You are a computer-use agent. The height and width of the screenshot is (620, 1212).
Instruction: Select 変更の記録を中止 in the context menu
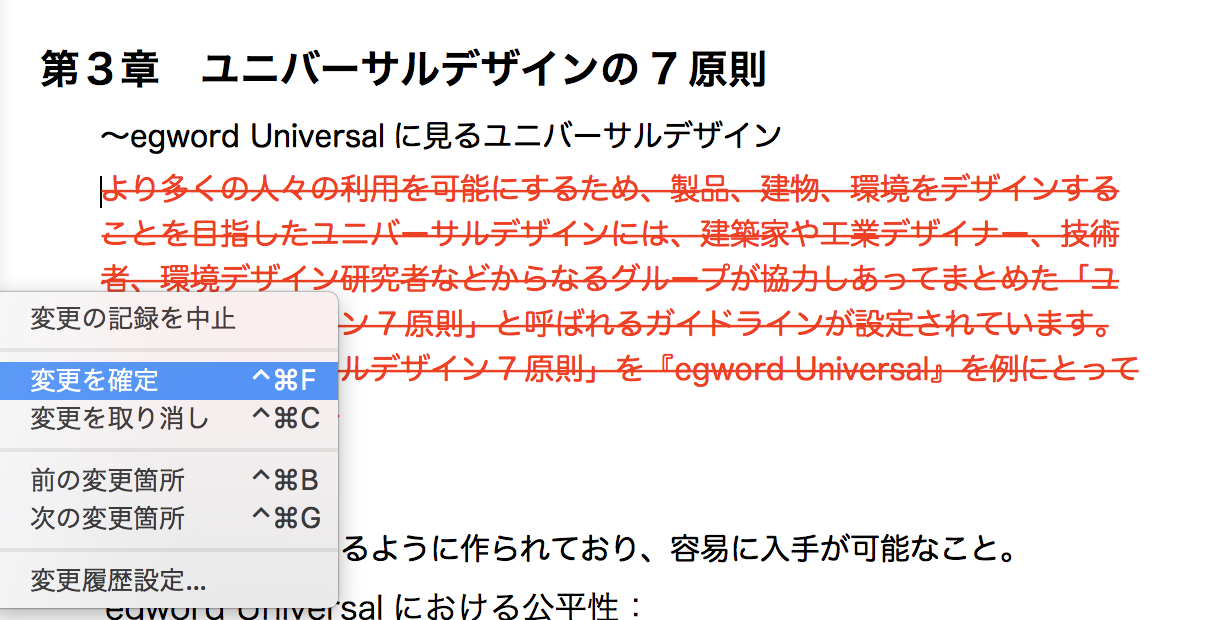click(133, 320)
